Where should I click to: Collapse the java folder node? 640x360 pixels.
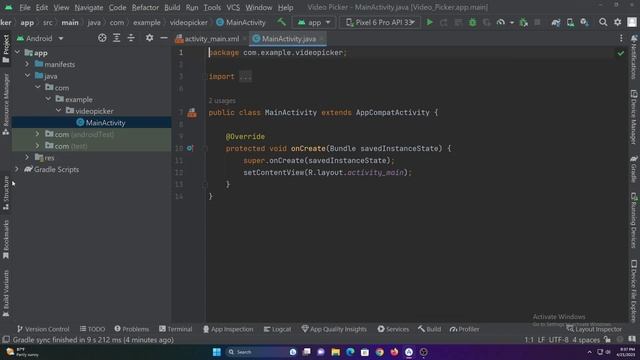click(x=27, y=76)
